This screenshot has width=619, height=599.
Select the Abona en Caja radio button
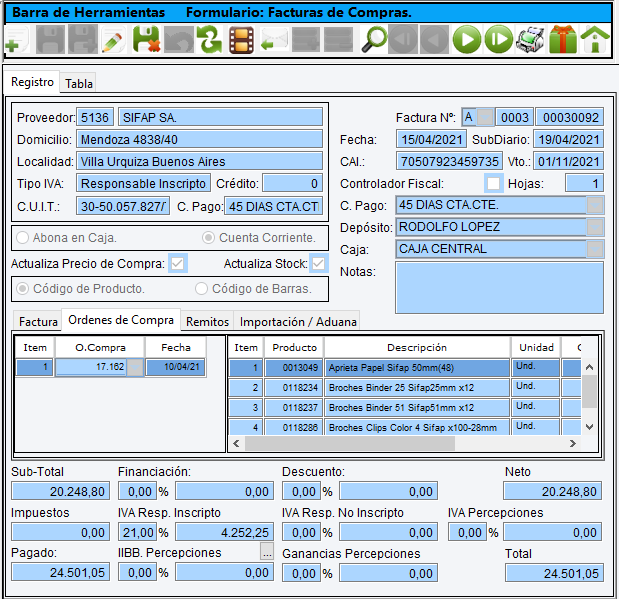coord(23,238)
